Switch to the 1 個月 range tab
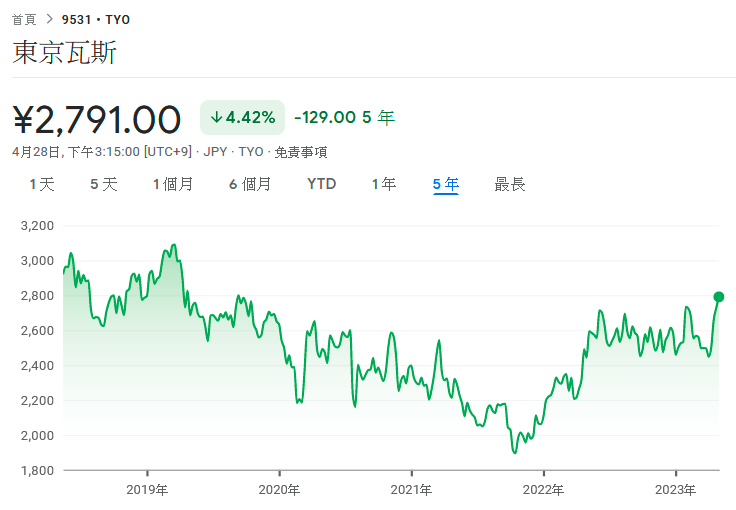This screenshot has height=510, width=736. [173, 184]
